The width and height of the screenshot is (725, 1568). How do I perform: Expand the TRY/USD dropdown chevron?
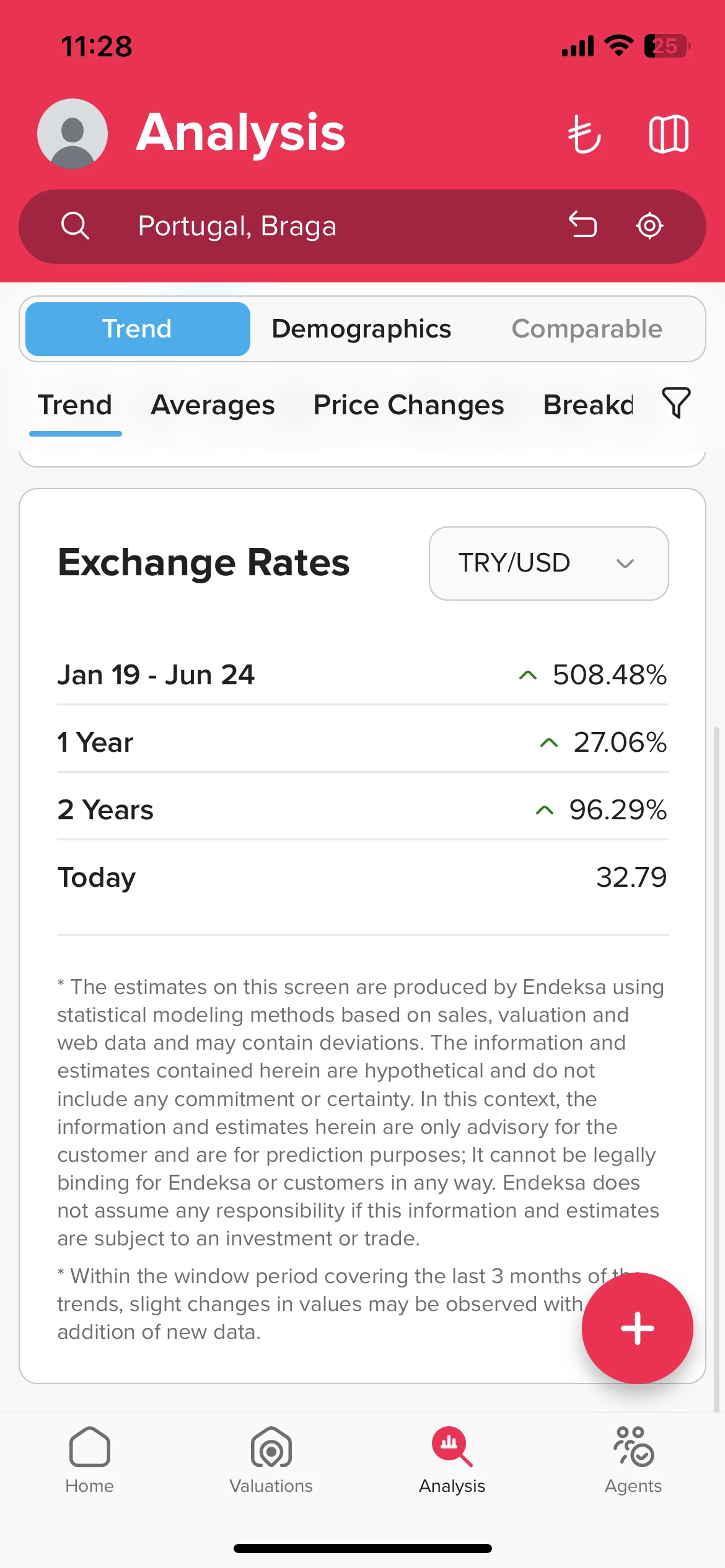point(625,564)
